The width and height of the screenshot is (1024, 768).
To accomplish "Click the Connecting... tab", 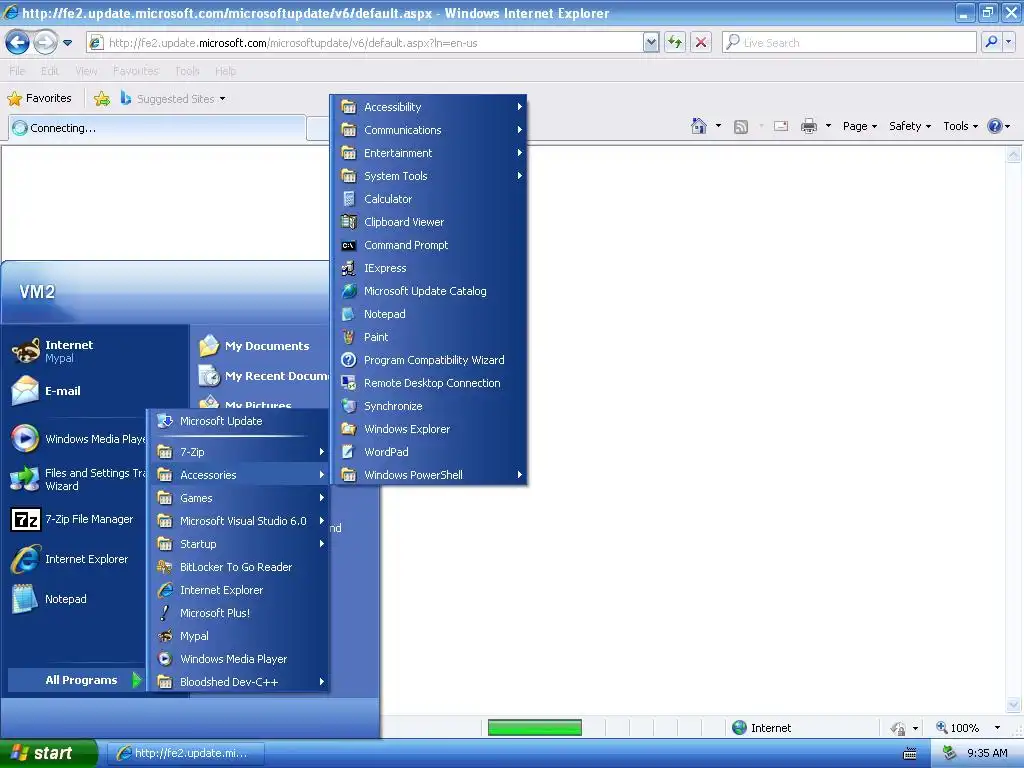I will (x=157, y=128).
